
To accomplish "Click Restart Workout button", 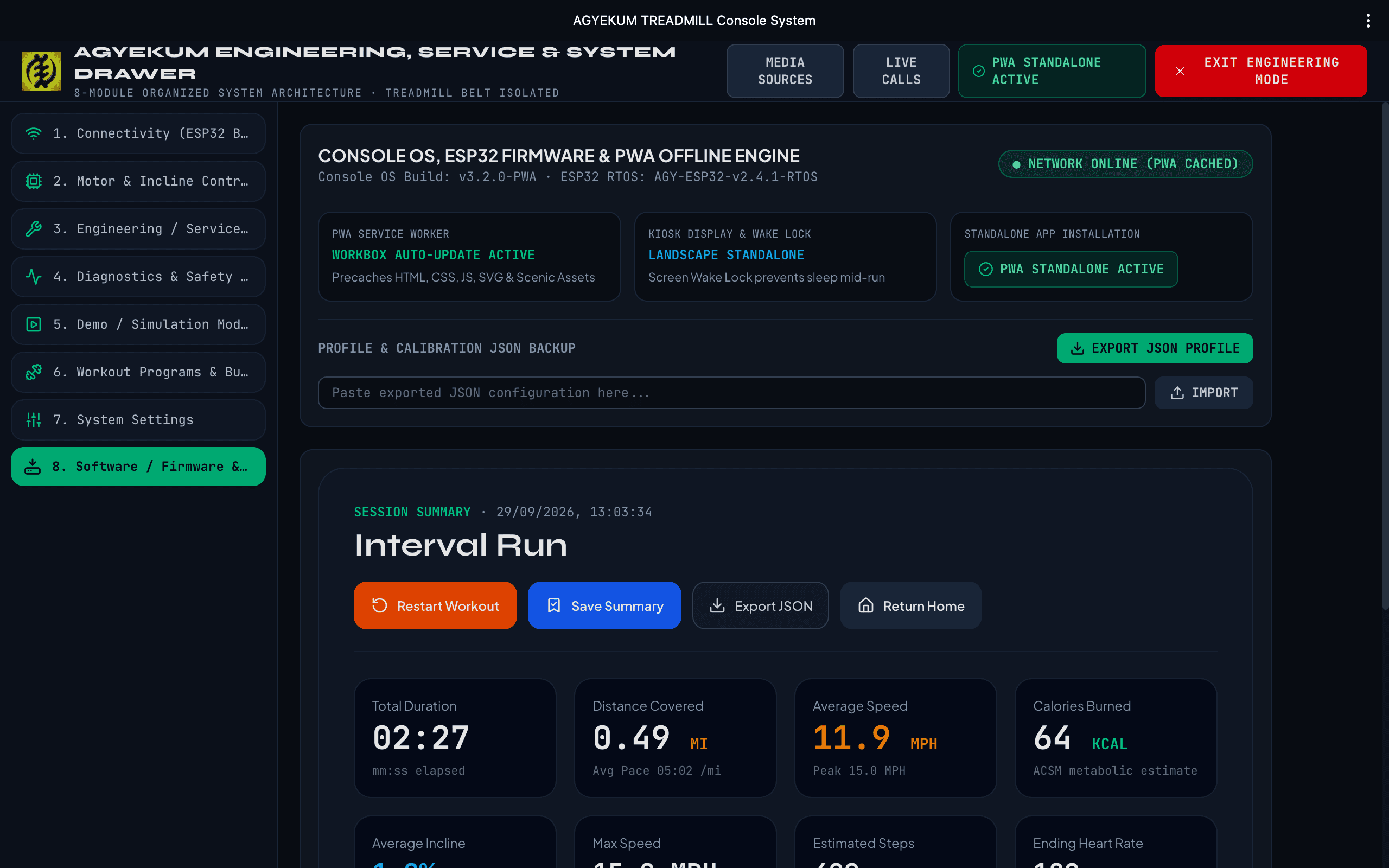I will pyautogui.click(x=435, y=605).
